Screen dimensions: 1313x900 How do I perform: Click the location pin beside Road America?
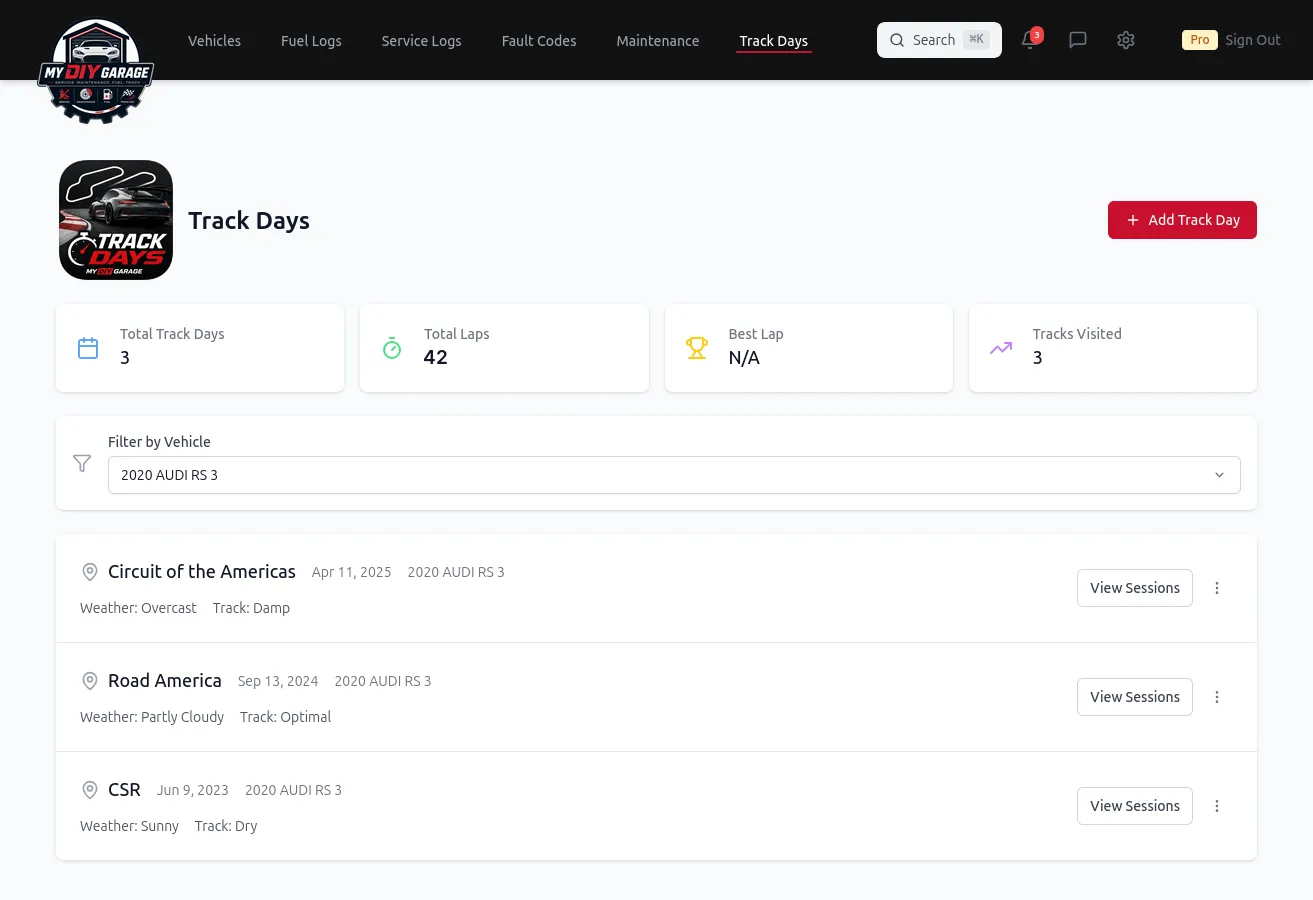pyautogui.click(x=90, y=681)
